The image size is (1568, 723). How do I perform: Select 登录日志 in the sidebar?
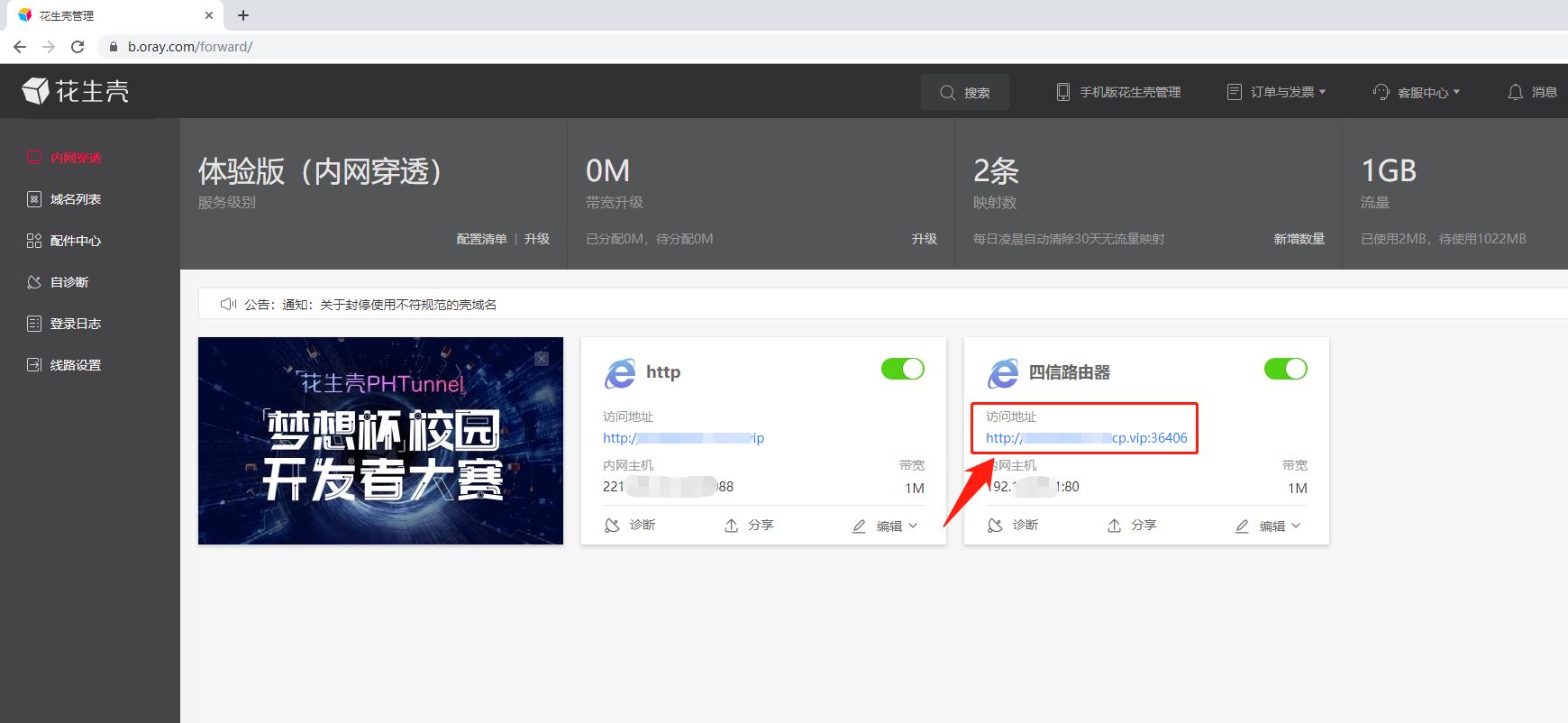[x=76, y=324]
